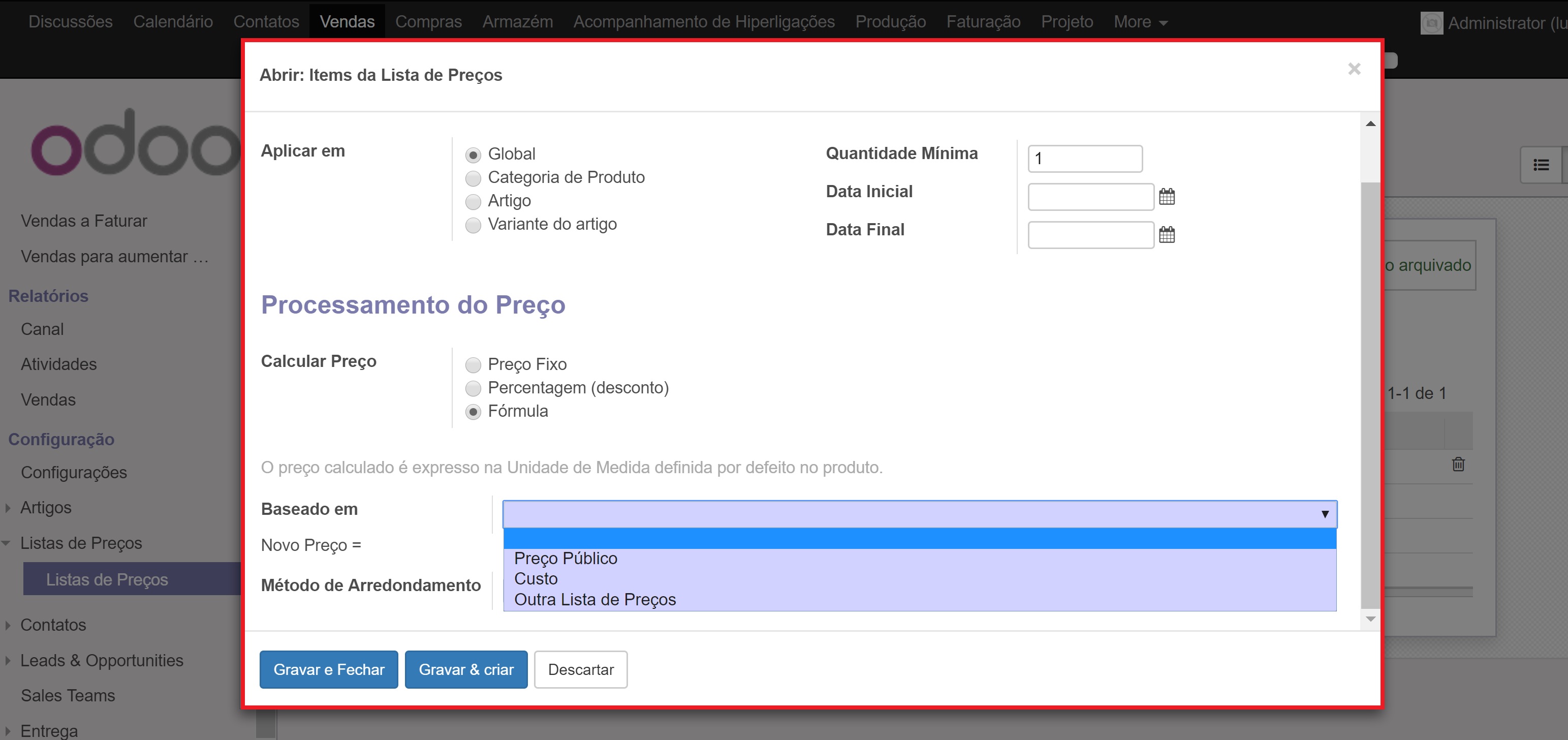
Task: Expand the More menu
Action: [x=1140, y=22]
